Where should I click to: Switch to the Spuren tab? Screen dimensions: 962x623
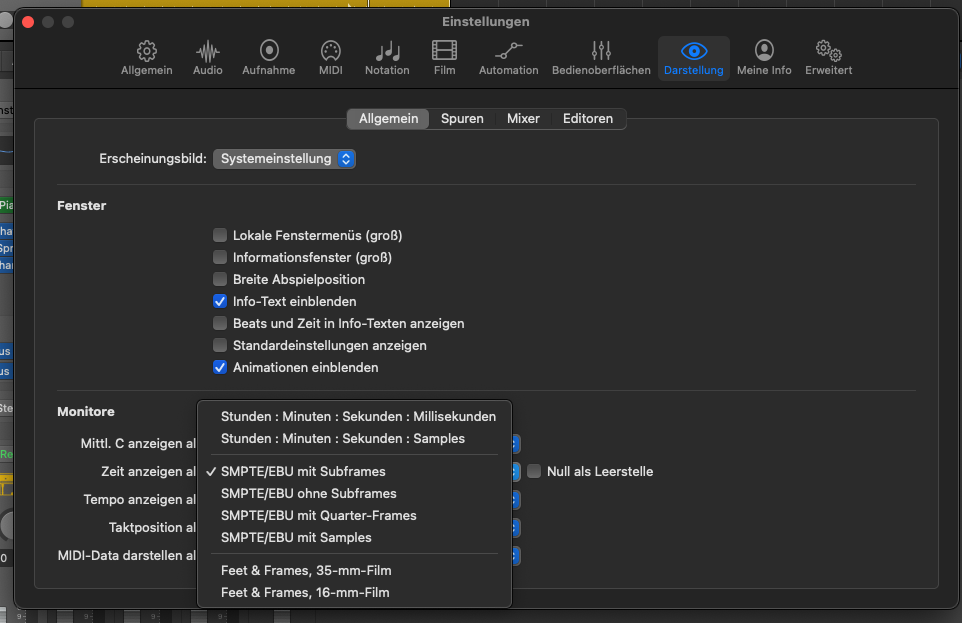tap(462, 119)
